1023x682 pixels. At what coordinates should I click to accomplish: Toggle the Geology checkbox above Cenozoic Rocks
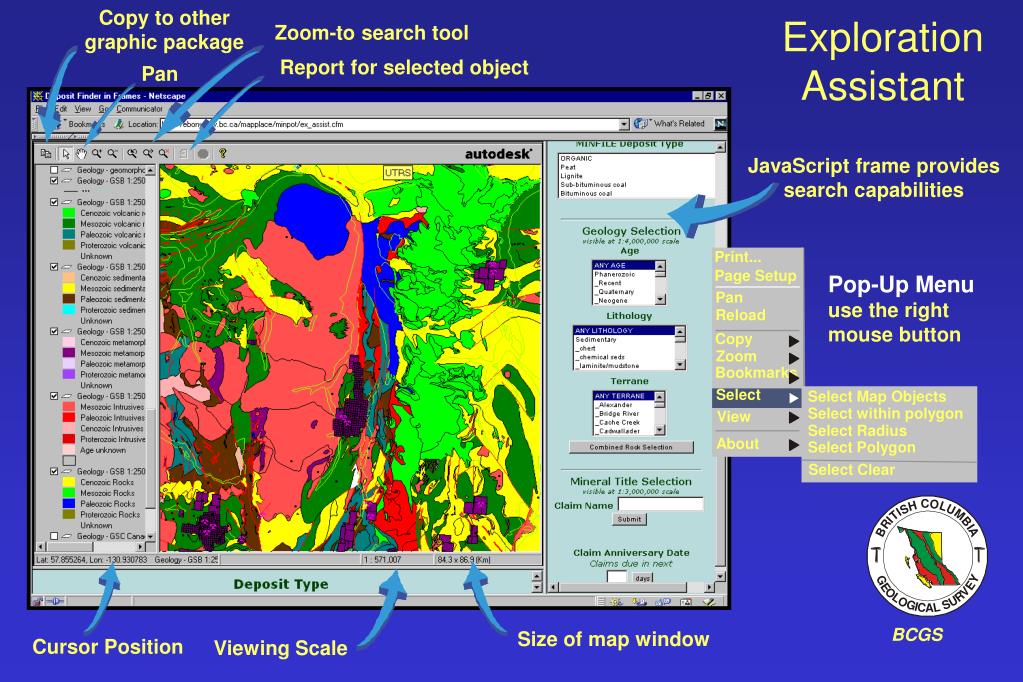tap(54, 471)
